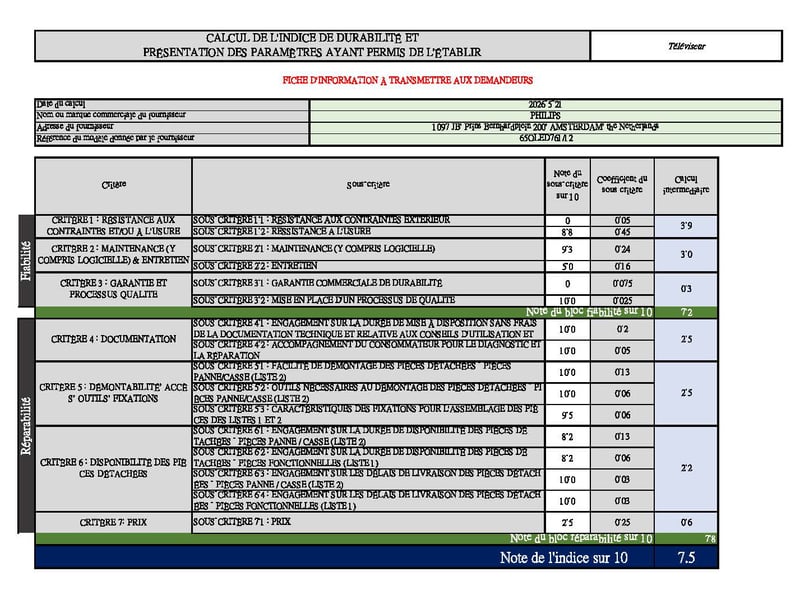Select 'CRITERE 5 : DEMONTABILITE' criterion cell
This screenshot has width=800, height=600.
click(x=114, y=393)
